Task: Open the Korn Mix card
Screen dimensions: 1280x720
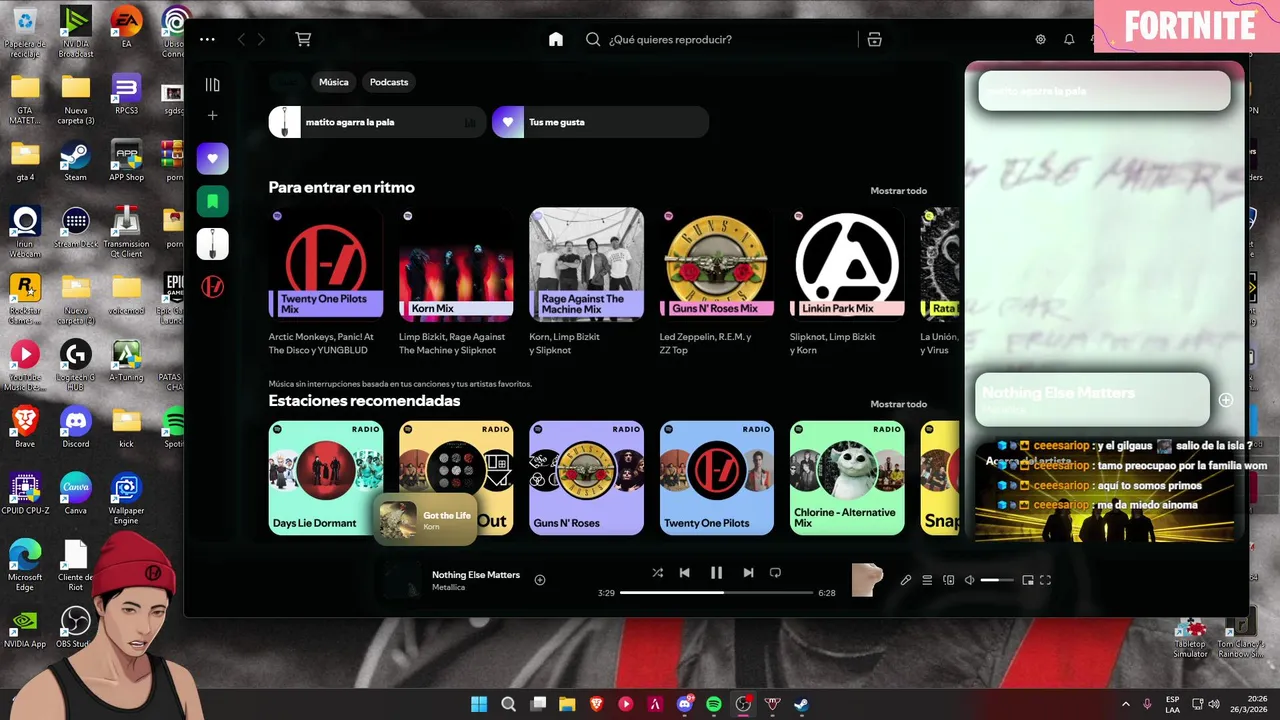Action: 456,282
